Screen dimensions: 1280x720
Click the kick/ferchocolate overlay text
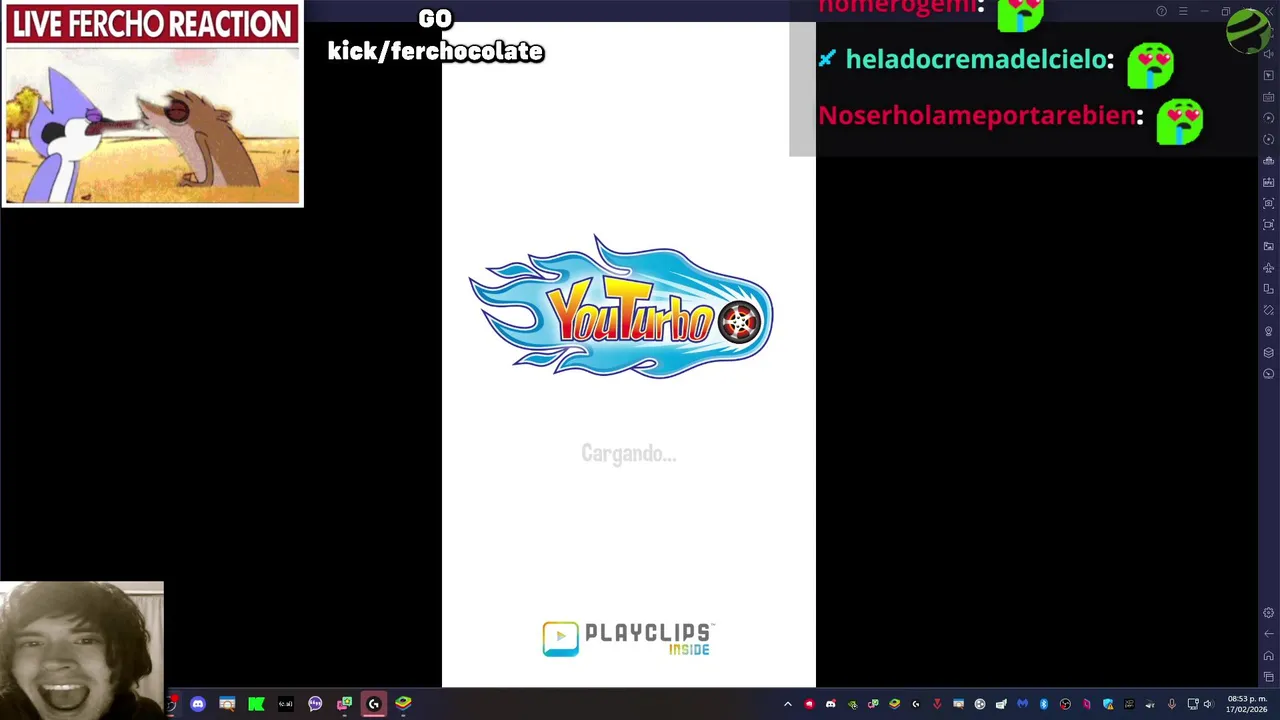tap(436, 51)
